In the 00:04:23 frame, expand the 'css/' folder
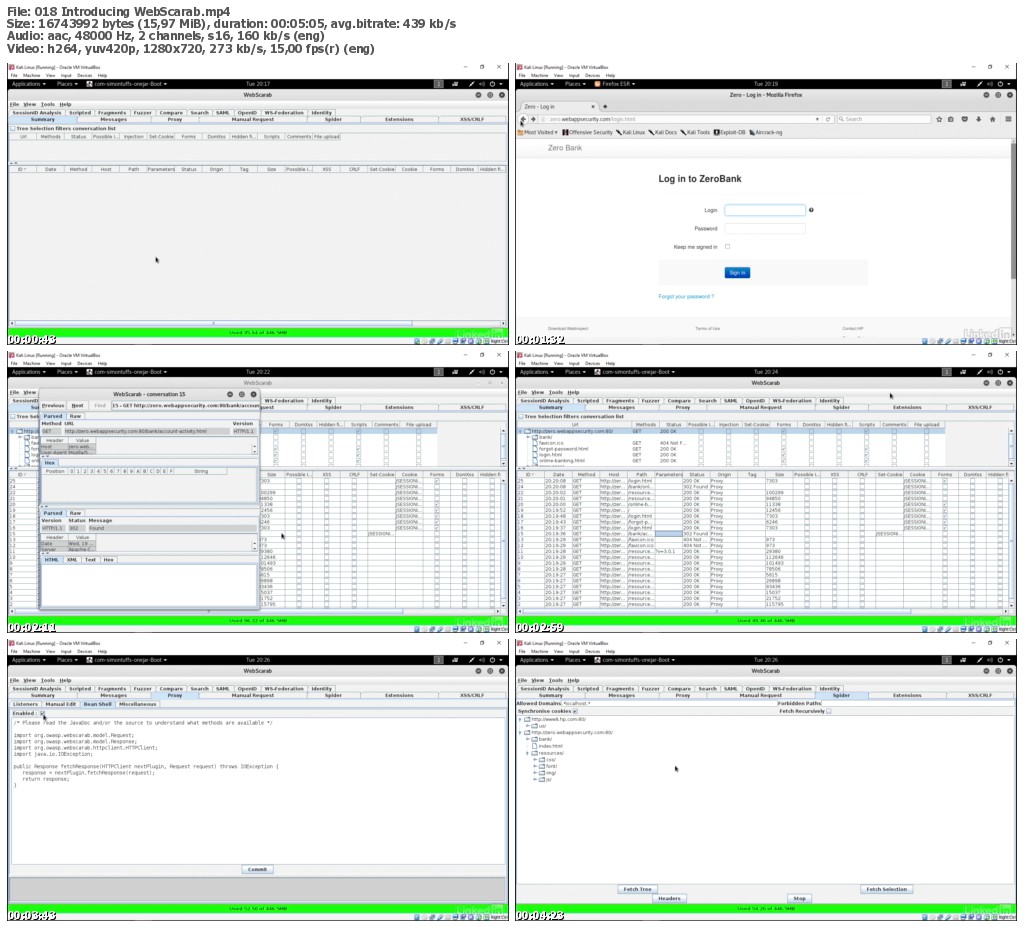This screenshot has height=927, width=1024. [x=535, y=760]
